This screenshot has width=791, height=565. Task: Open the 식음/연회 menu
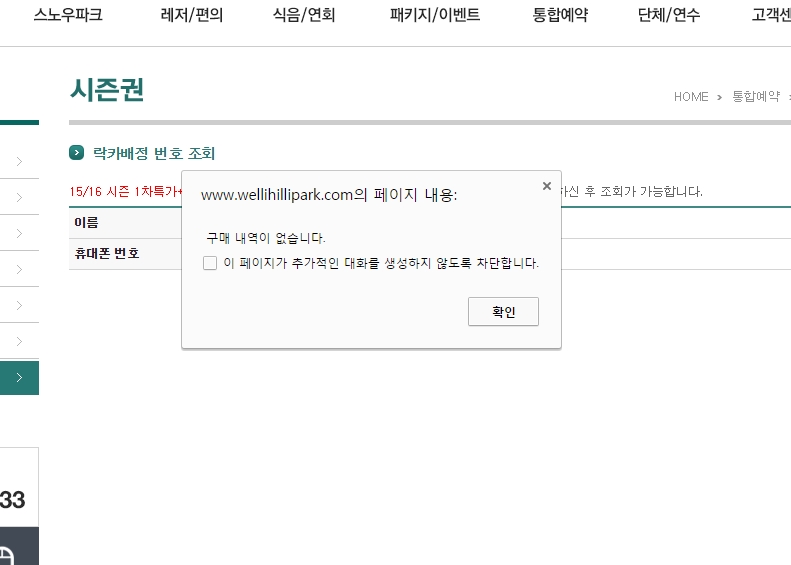304,15
